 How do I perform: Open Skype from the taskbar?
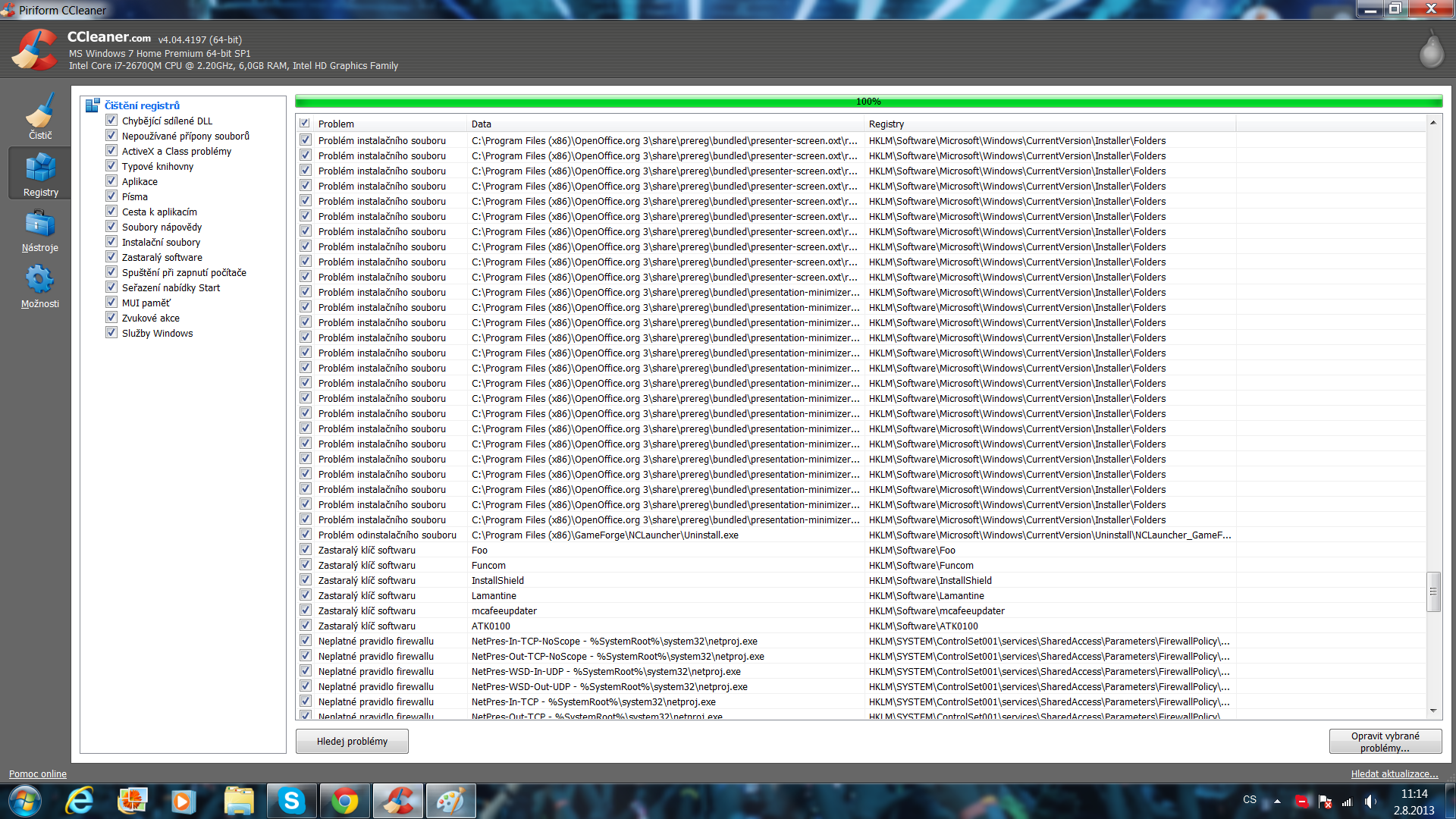point(291,801)
